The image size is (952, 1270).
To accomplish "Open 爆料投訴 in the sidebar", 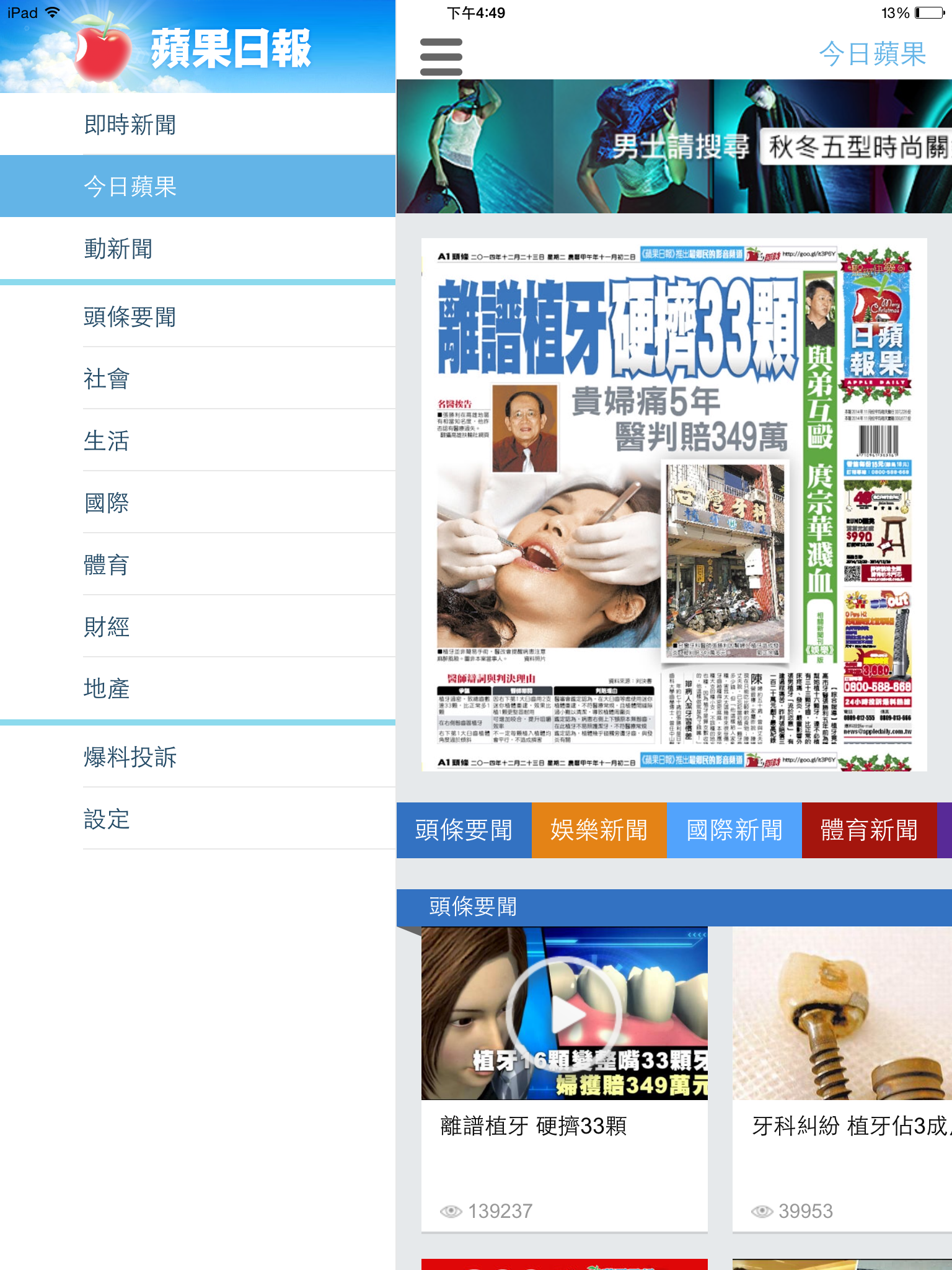I will click(x=198, y=757).
